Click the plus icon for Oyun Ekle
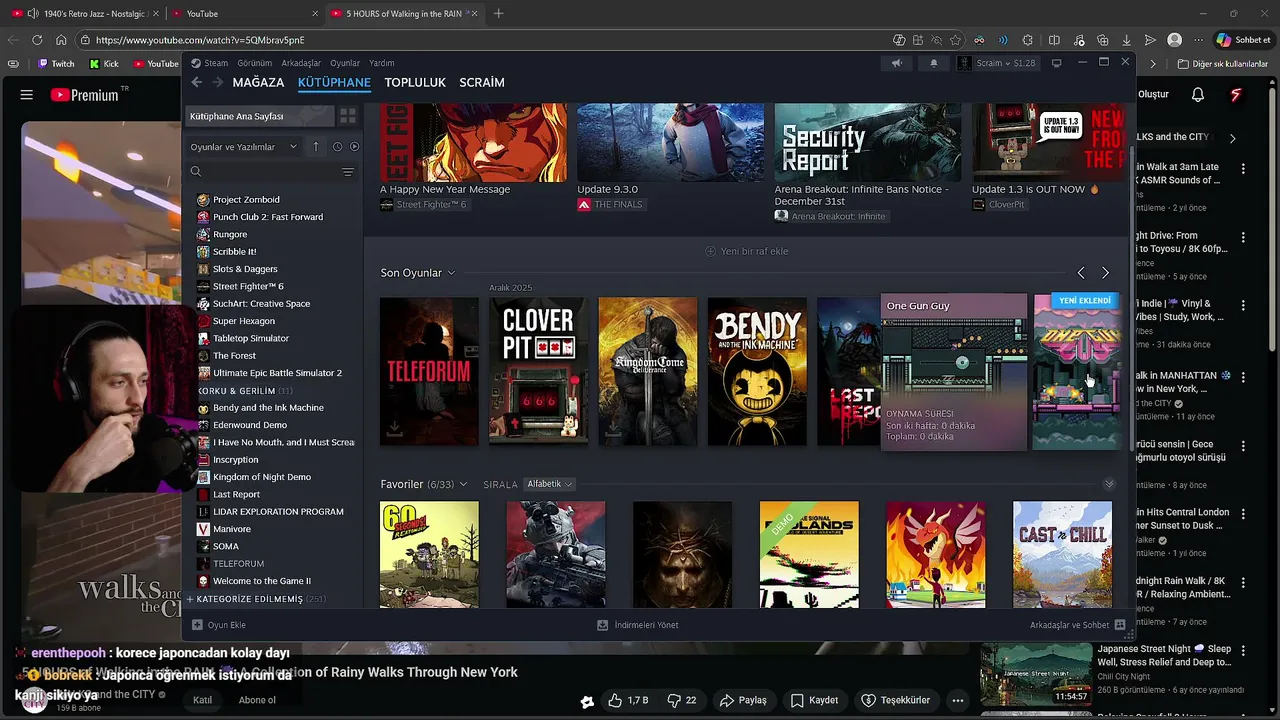Screen dimensions: 1280x720 197,625
